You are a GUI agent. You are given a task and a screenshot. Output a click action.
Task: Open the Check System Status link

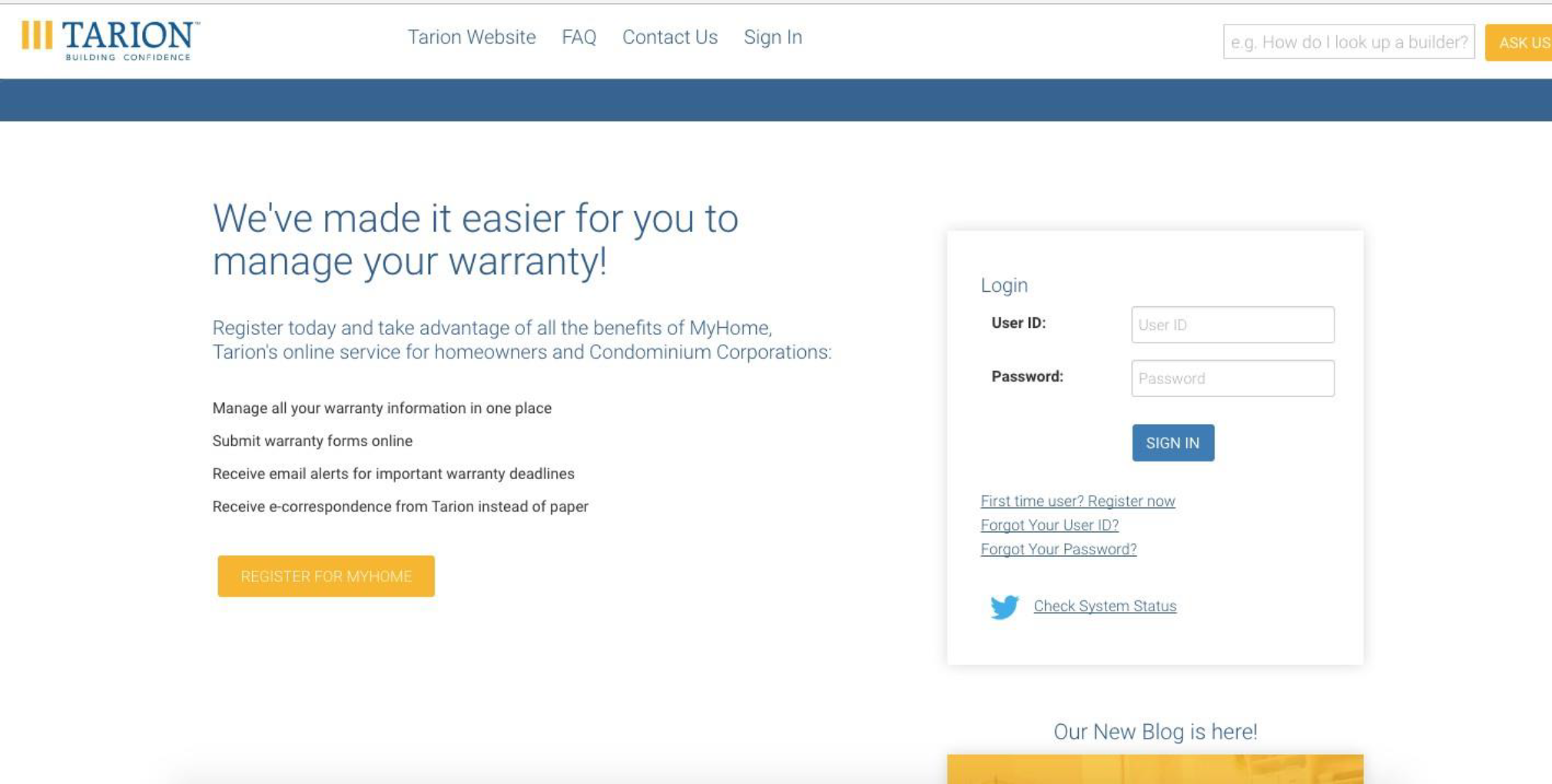coord(1104,606)
